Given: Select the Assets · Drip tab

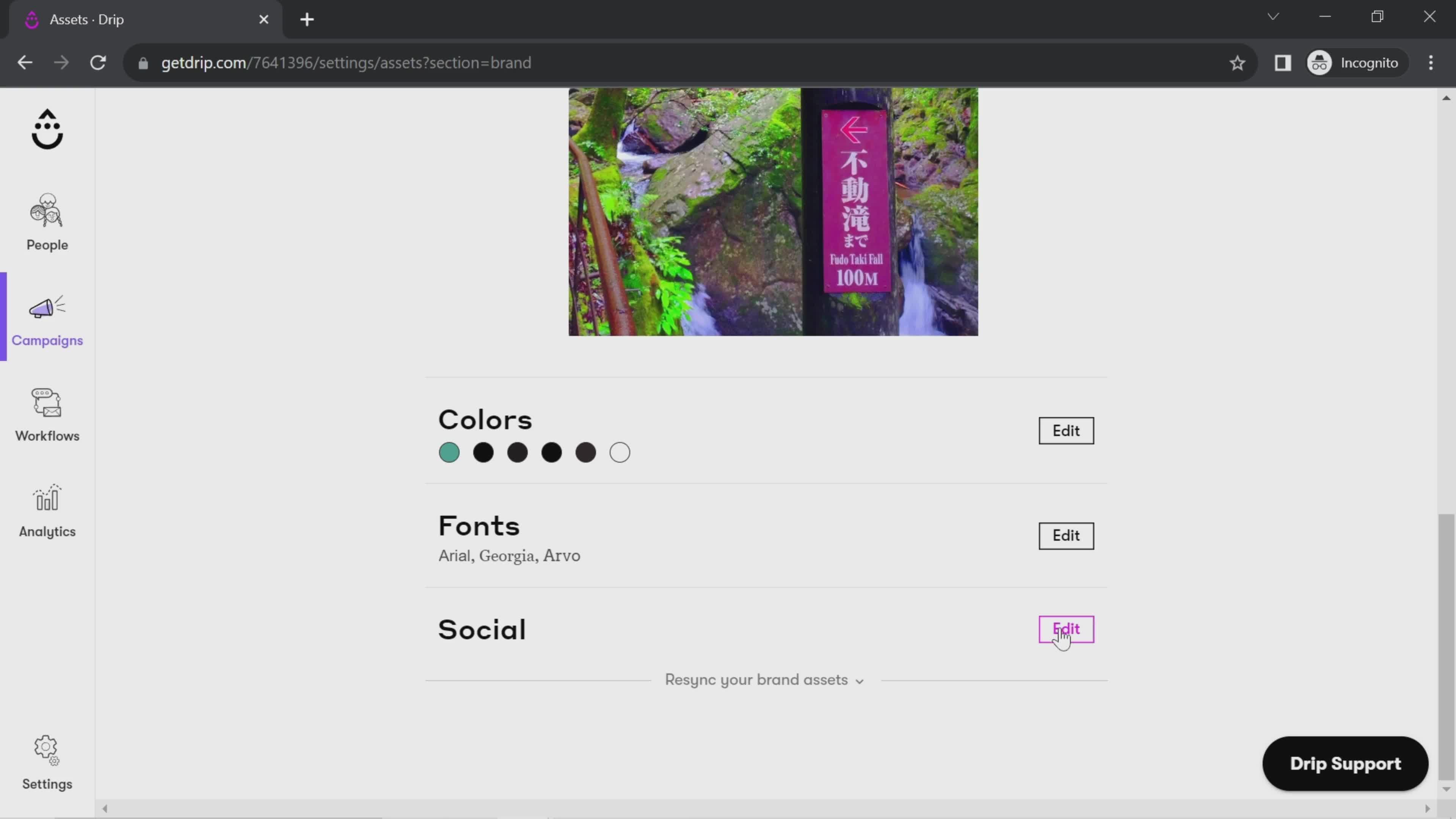Looking at the screenshot, I should 145,19.
